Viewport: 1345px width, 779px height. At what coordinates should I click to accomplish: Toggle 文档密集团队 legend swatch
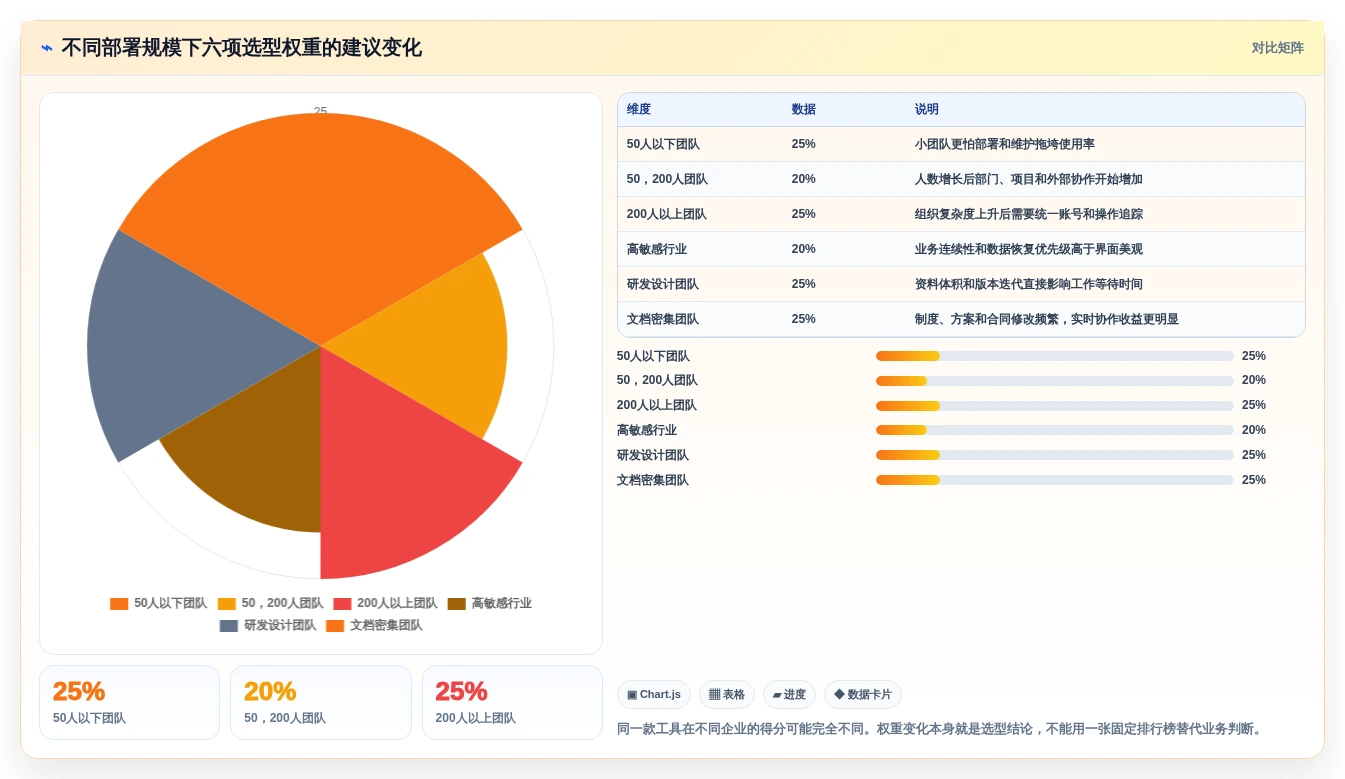pyautogui.click(x=335, y=626)
